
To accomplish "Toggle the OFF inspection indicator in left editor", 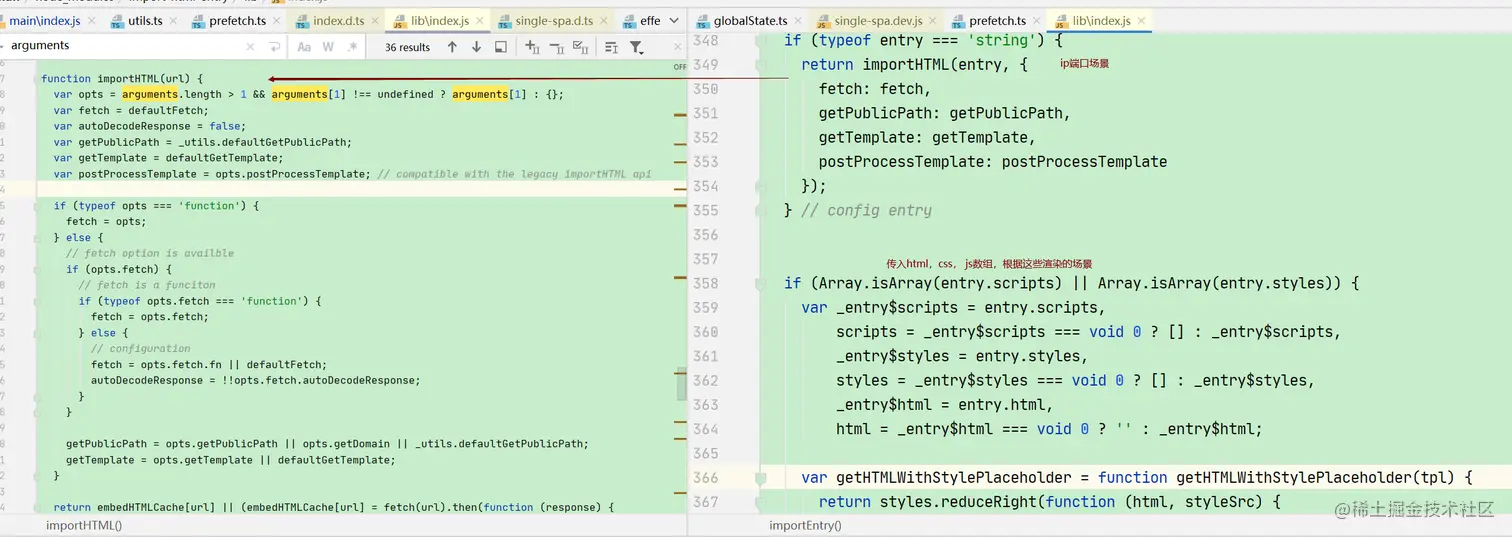I will pyautogui.click(x=680, y=67).
